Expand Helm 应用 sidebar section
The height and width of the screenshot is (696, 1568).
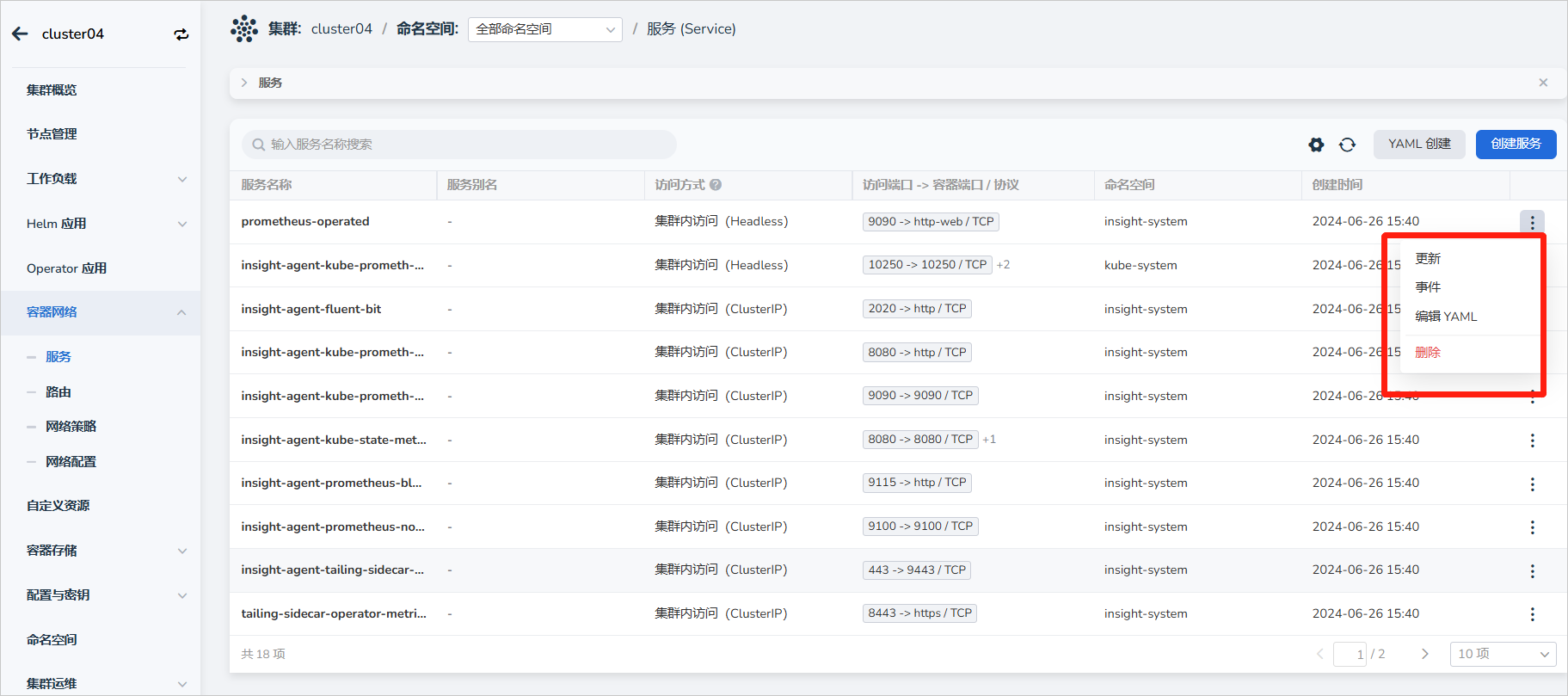click(x=181, y=224)
